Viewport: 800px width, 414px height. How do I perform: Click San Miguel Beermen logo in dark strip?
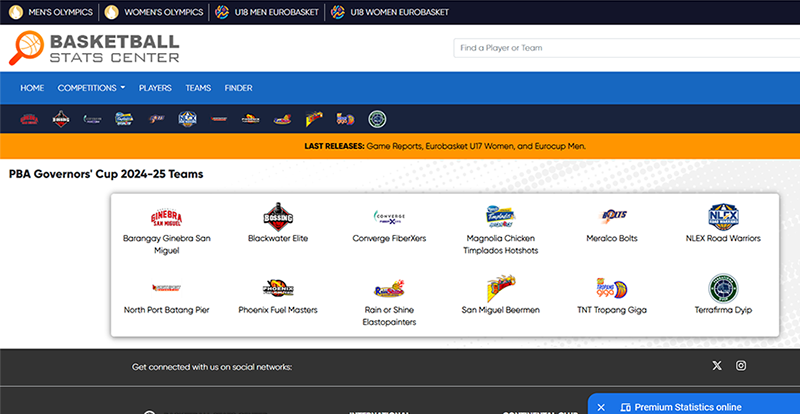pos(314,119)
